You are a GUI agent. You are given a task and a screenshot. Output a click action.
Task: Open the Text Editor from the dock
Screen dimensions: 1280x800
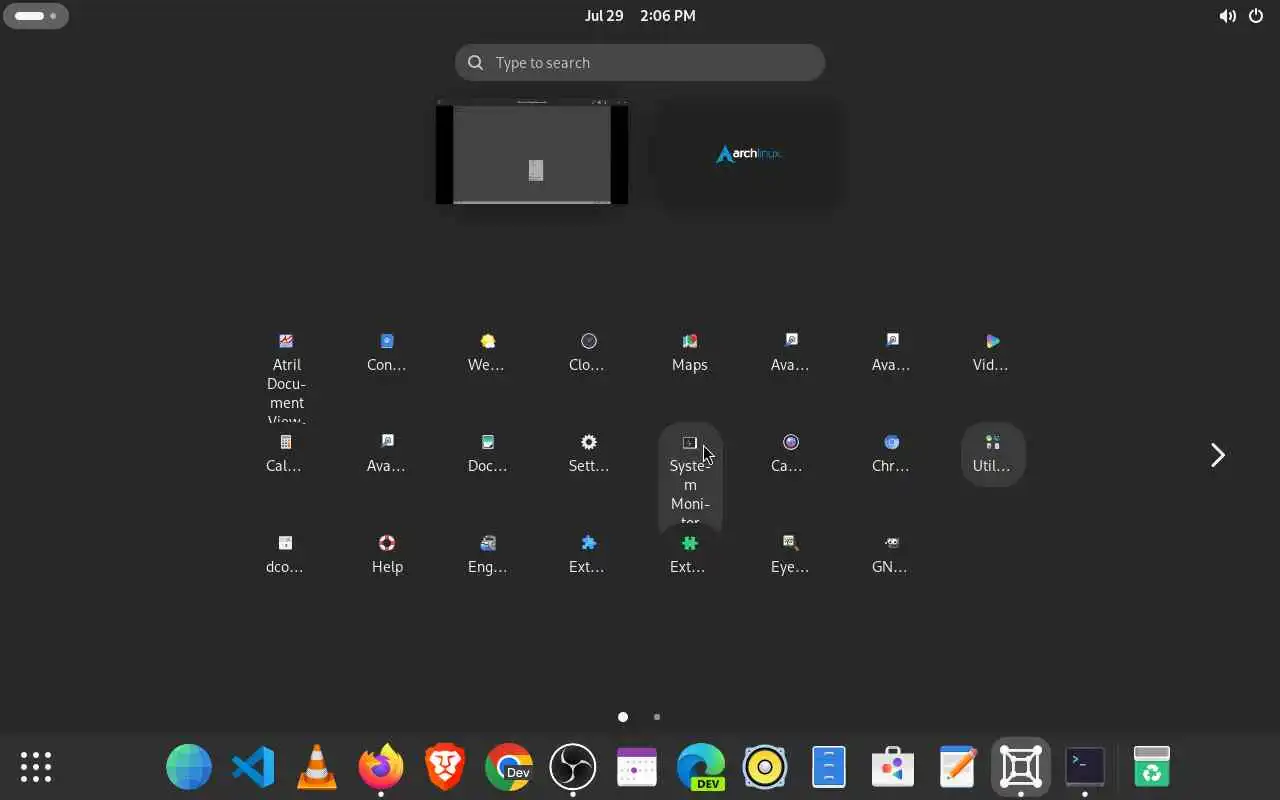coord(957,767)
